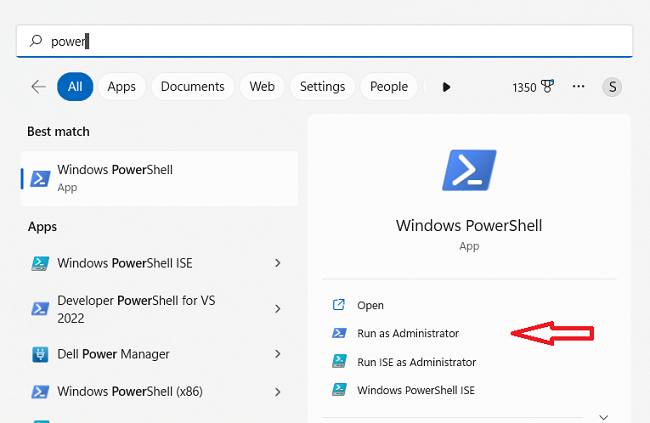650x423 pixels.
Task: Click the Open action icon
Action: pyautogui.click(x=339, y=305)
